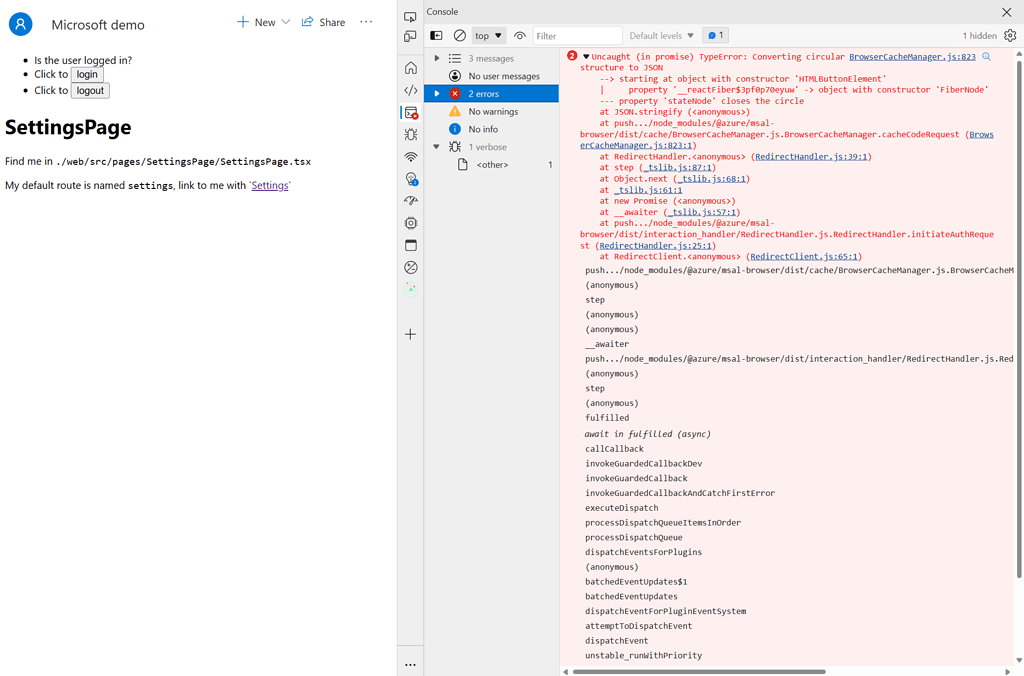Toggle the console sidebar visibility
This screenshot has width=1024, height=676.
point(436,35)
